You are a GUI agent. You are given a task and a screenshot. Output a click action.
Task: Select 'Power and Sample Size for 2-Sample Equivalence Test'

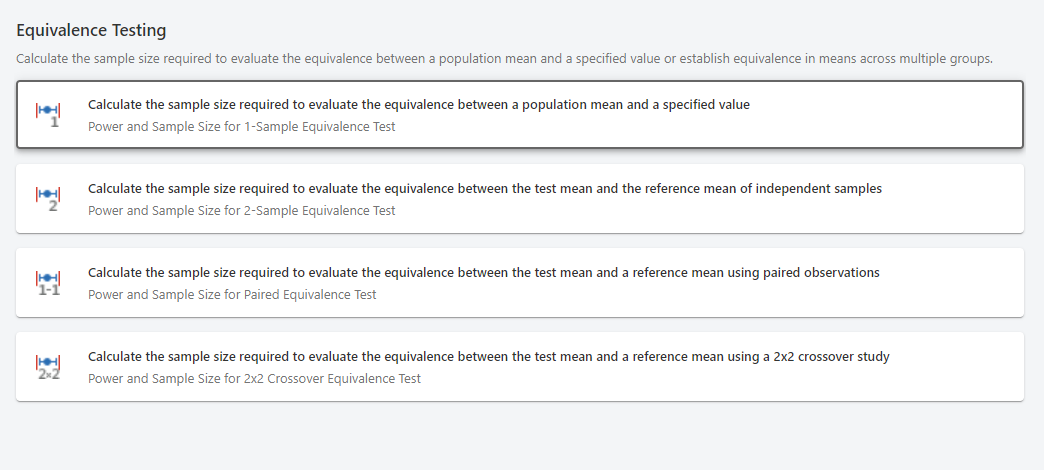241,211
